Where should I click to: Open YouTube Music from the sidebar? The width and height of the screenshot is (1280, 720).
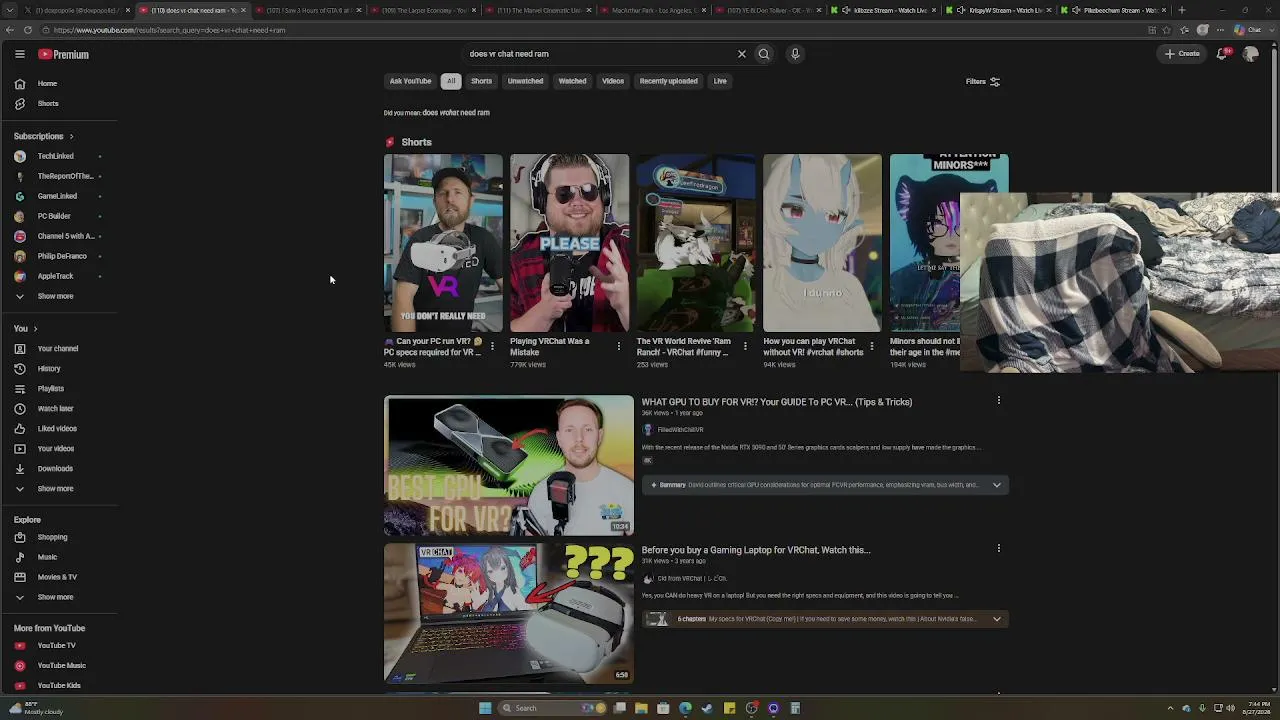[61, 666]
